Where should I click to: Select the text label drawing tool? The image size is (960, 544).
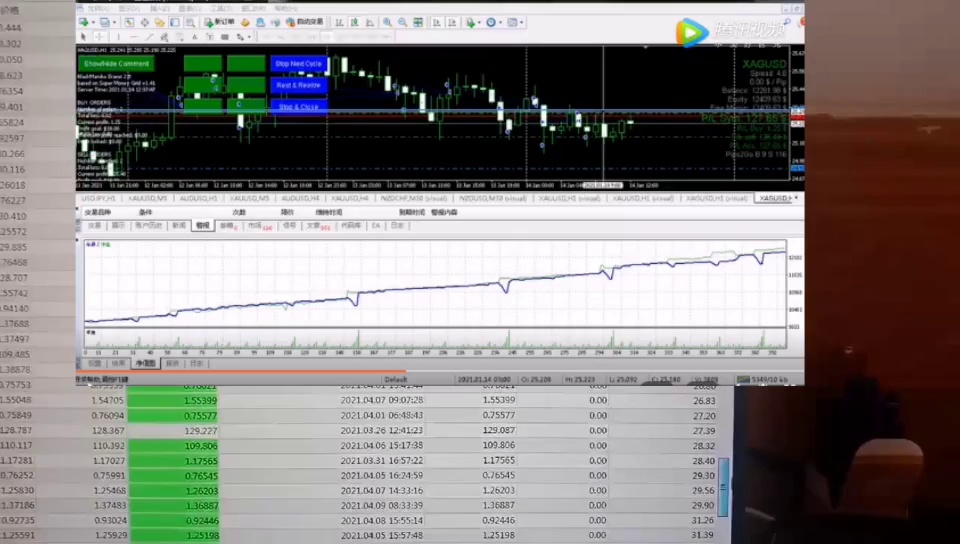click(x=192, y=37)
